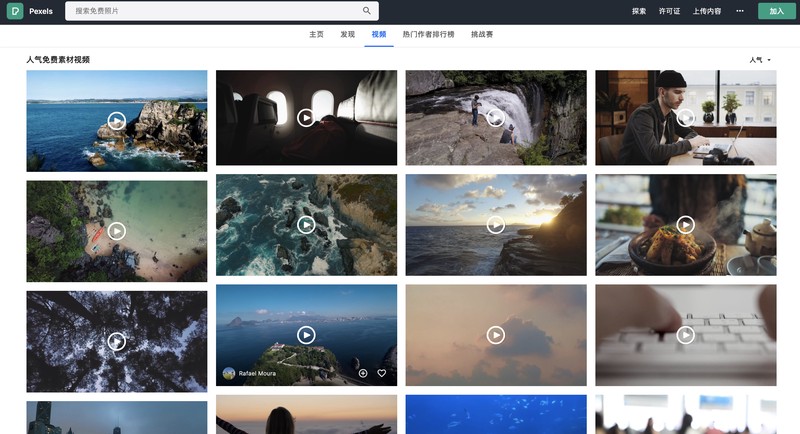Like the Rafael Moura video with heart
This screenshot has height=434, width=800.
coord(382,373)
